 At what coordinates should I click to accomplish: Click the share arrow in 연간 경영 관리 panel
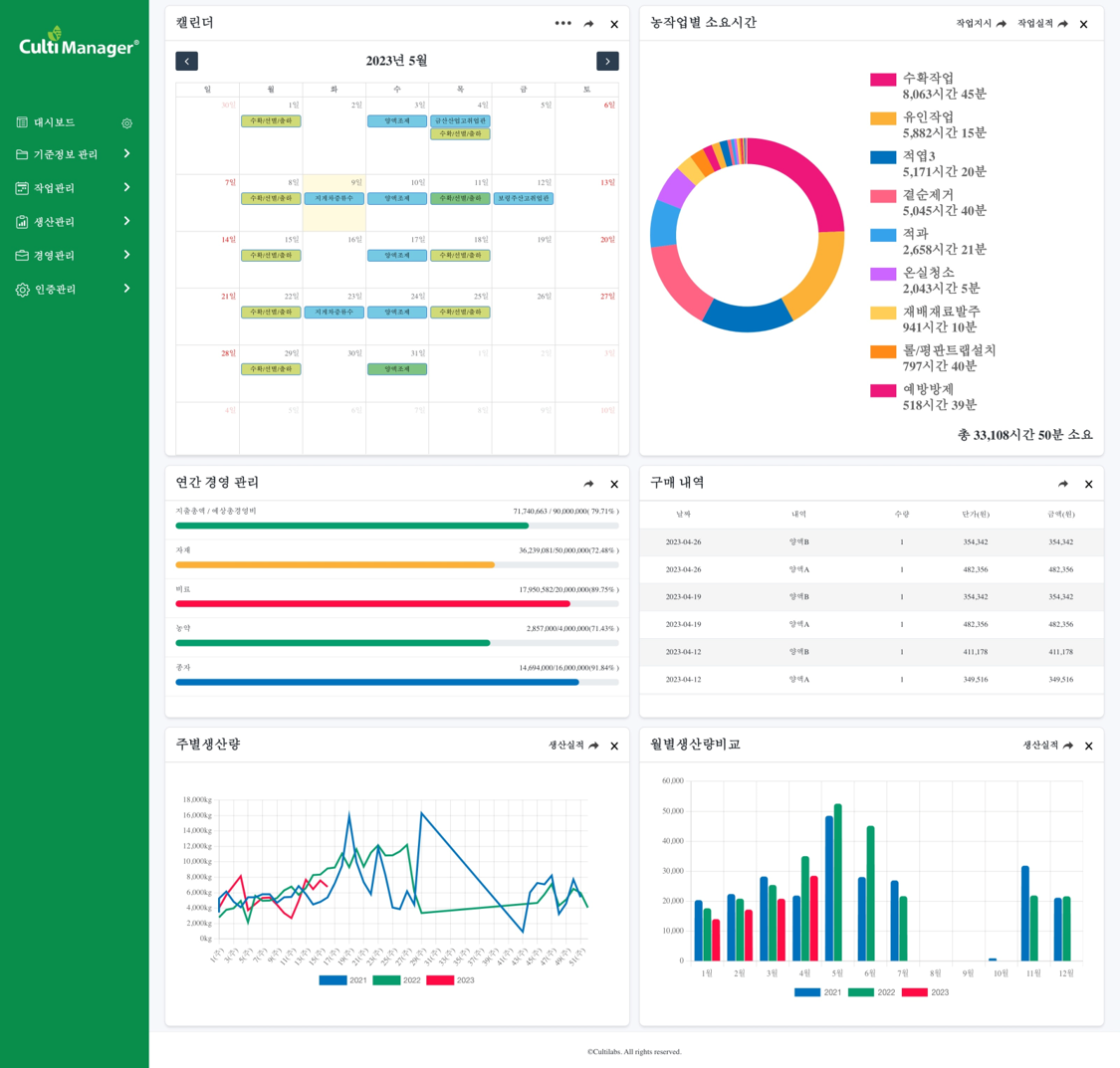point(588,484)
